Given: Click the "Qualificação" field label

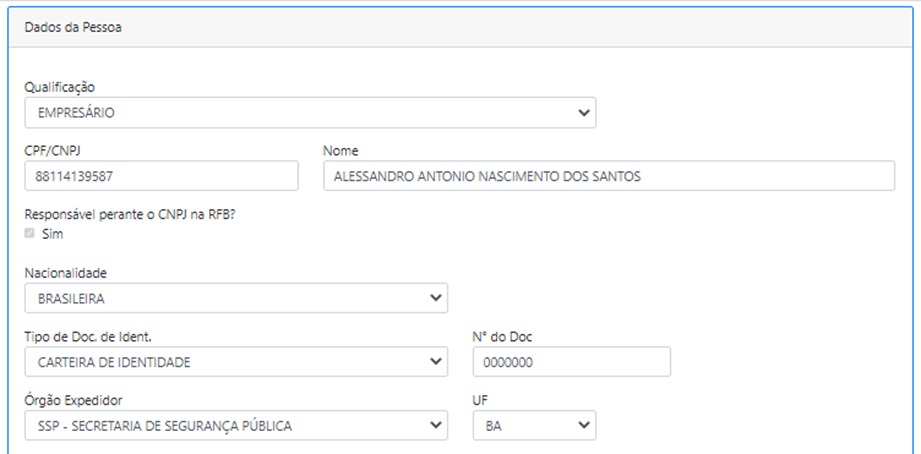Looking at the screenshot, I should coord(59,88).
